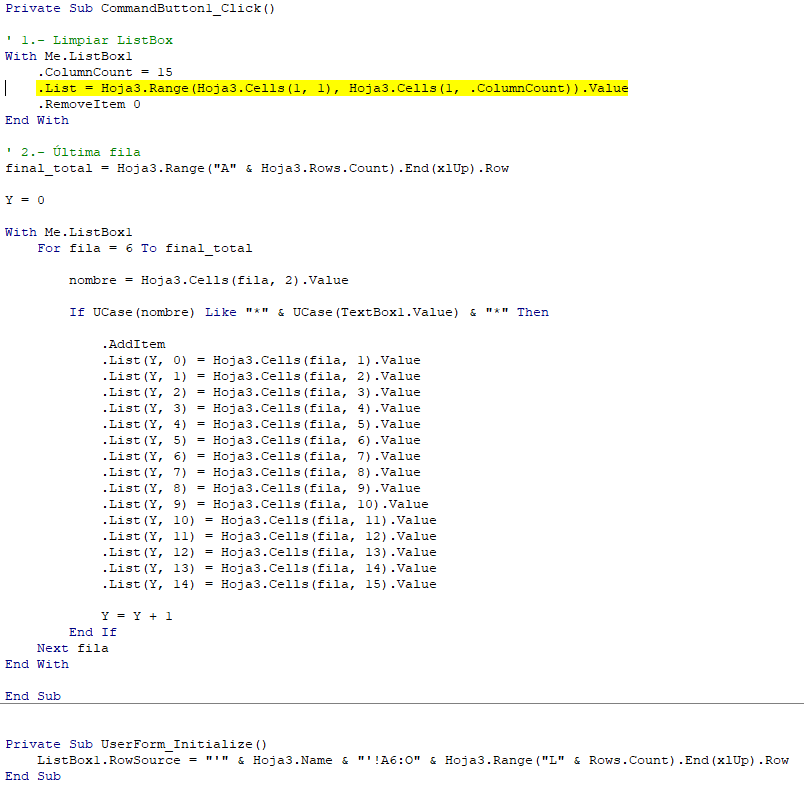Click the '.List(Y, 0)' assignment line
The width and height of the screenshot is (804, 788).
pyautogui.click(x=260, y=360)
